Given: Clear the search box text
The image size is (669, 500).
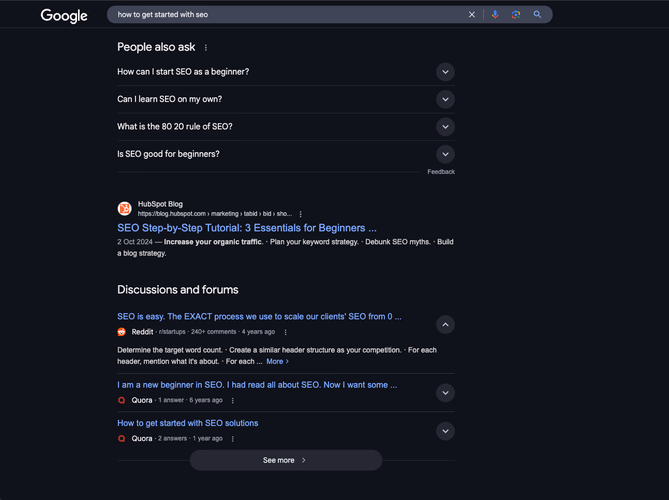Looking at the screenshot, I should click(x=472, y=15).
